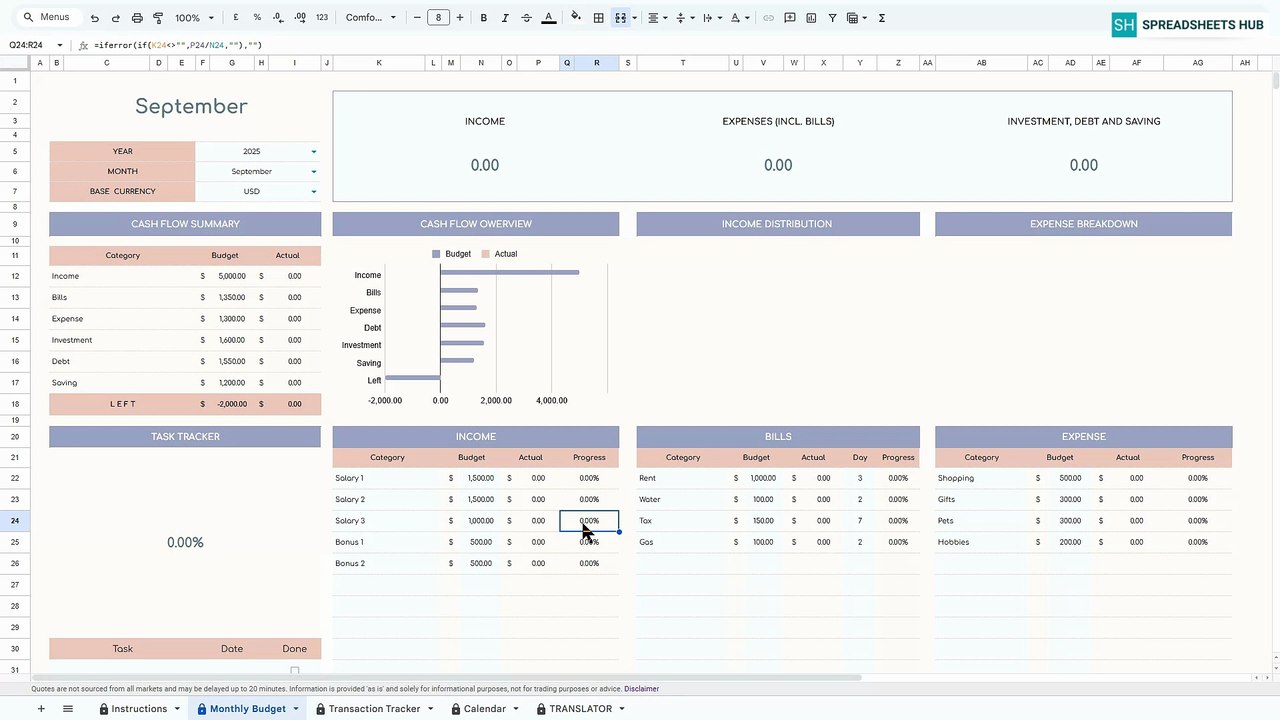Screen dimensions: 1280x720
Task: Click the Redo icon
Action: (115, 18)
